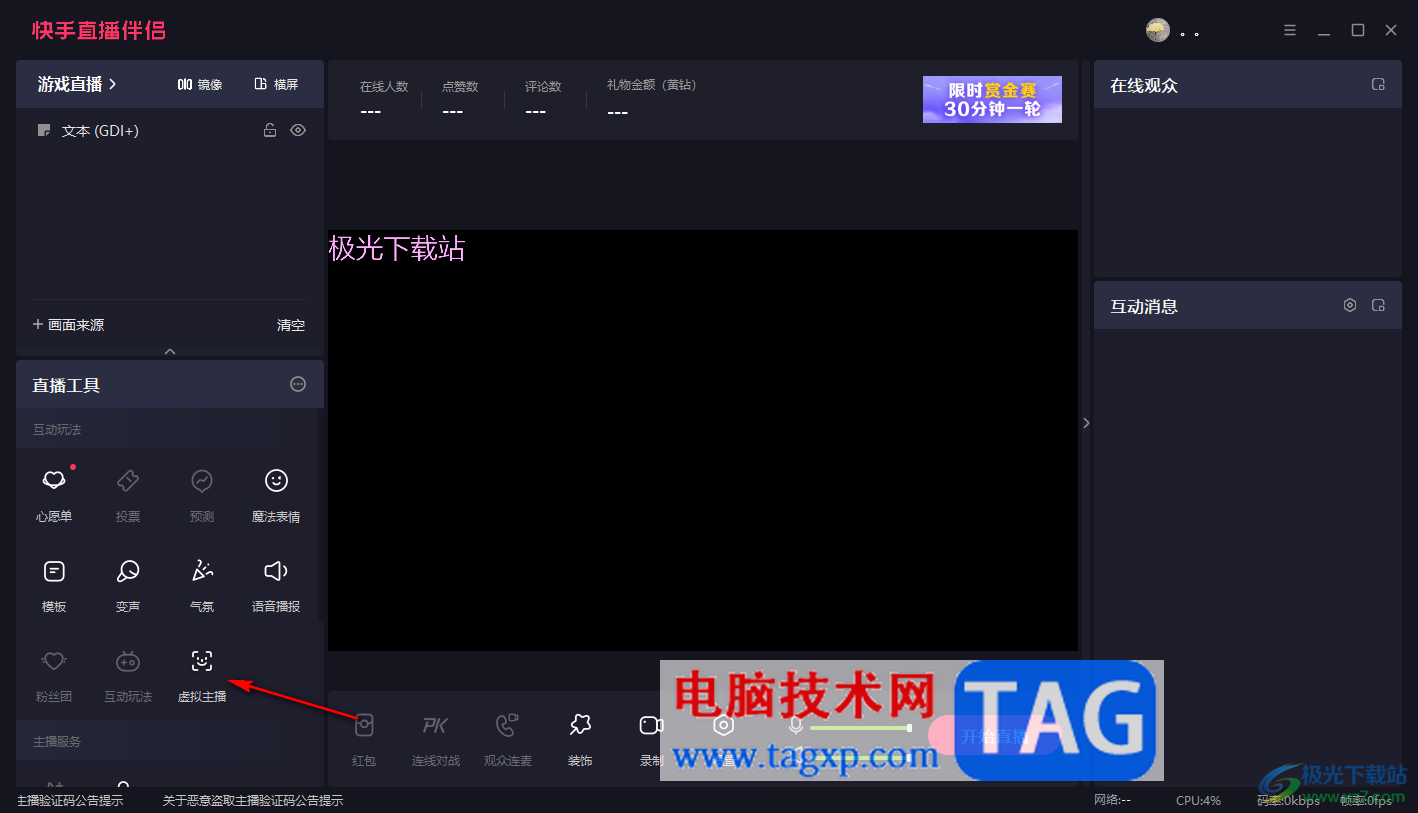Toggle lock on 文本 (GDI+) source
The image size is (1418, 813).
[270, 130]
